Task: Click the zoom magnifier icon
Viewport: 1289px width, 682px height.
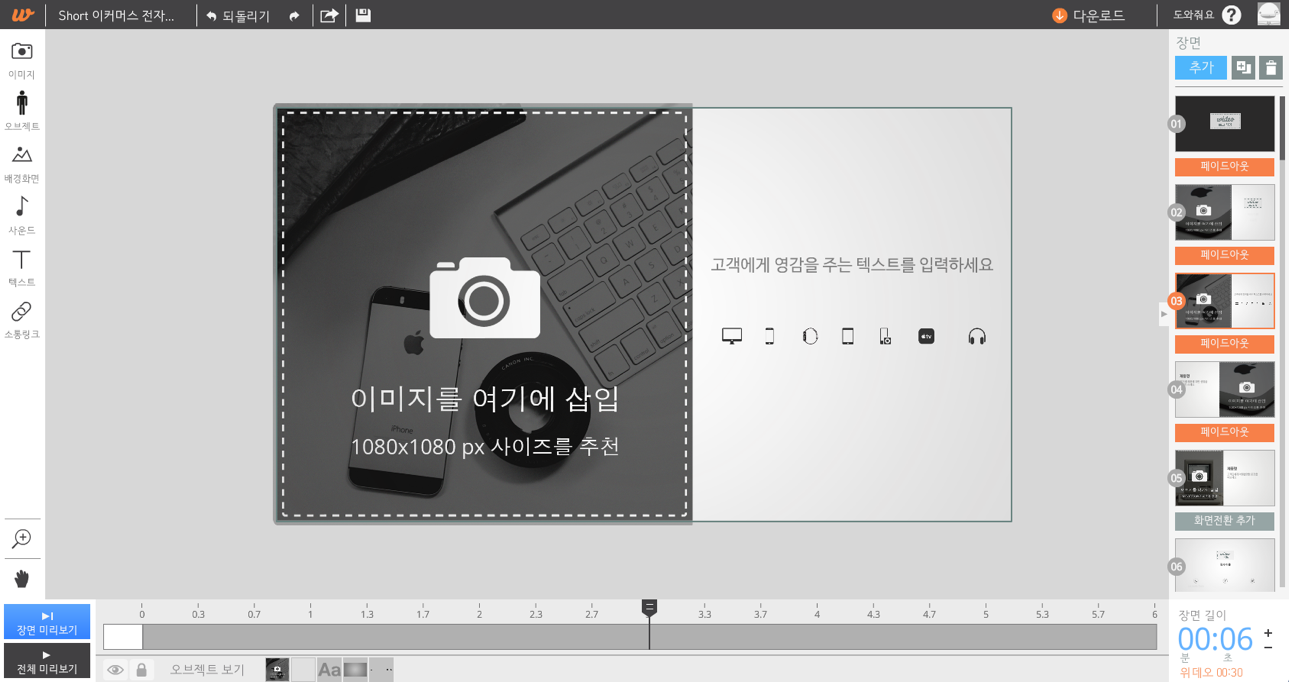Action: click(22, 539)
